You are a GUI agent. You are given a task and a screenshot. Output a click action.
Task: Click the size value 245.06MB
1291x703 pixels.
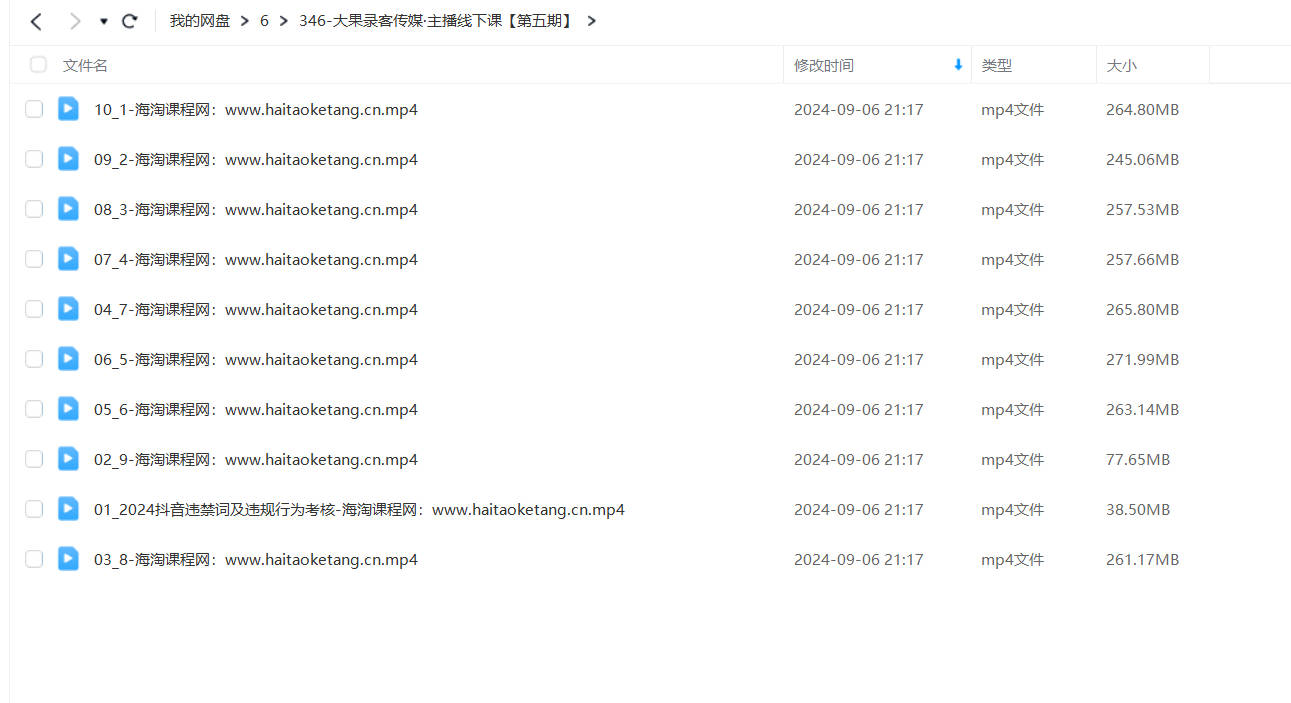pyautogui.click(x=1142, y=160)
